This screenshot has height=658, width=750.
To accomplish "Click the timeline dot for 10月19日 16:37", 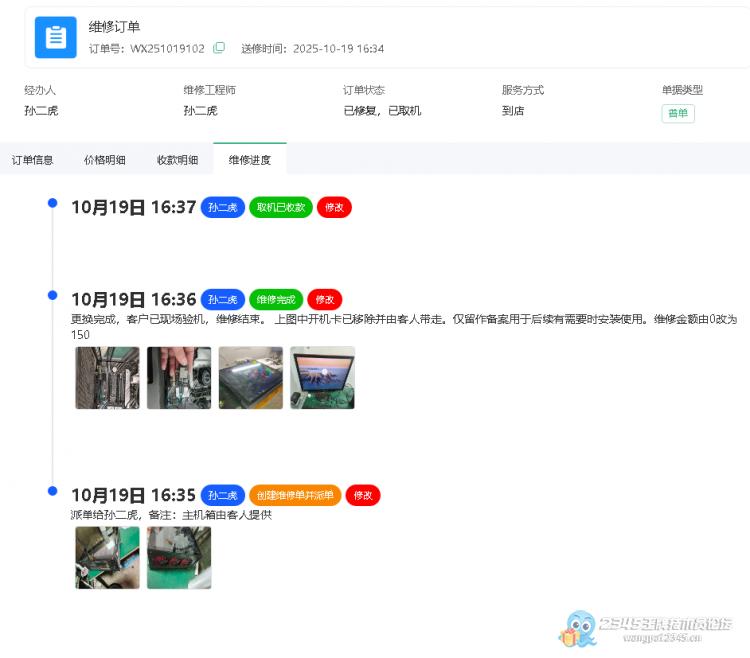I will (52, 203).
